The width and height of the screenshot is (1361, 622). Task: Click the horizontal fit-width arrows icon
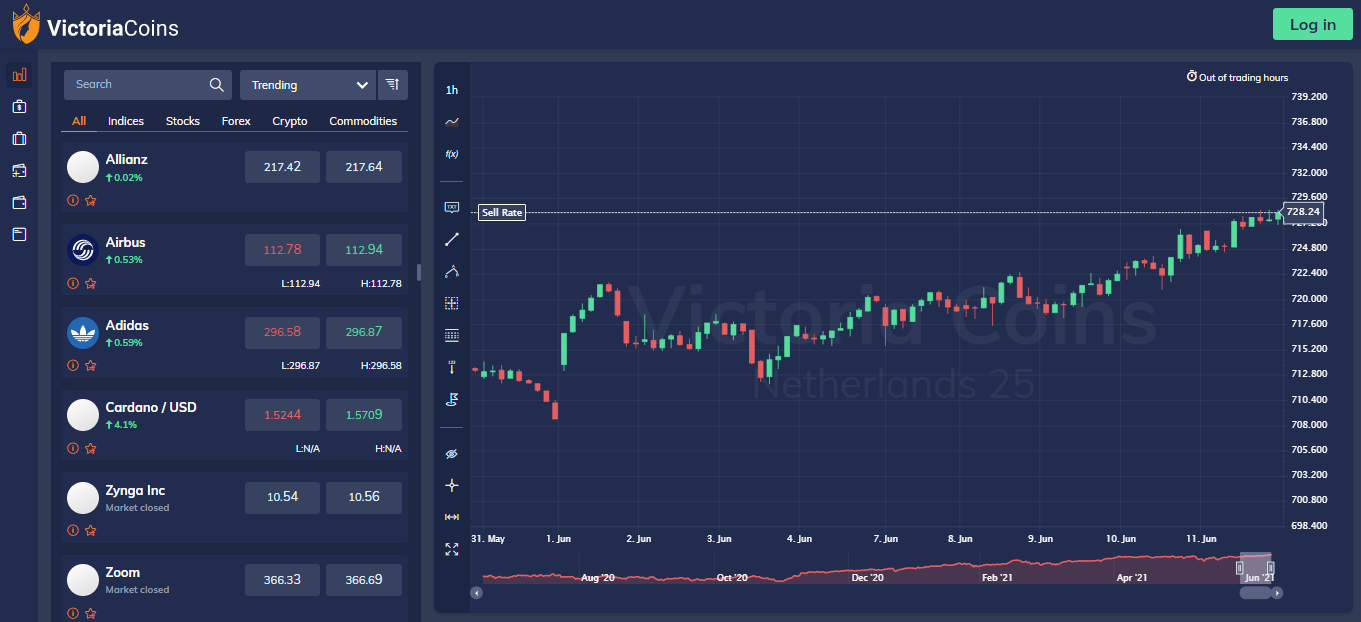coord(452,517)
